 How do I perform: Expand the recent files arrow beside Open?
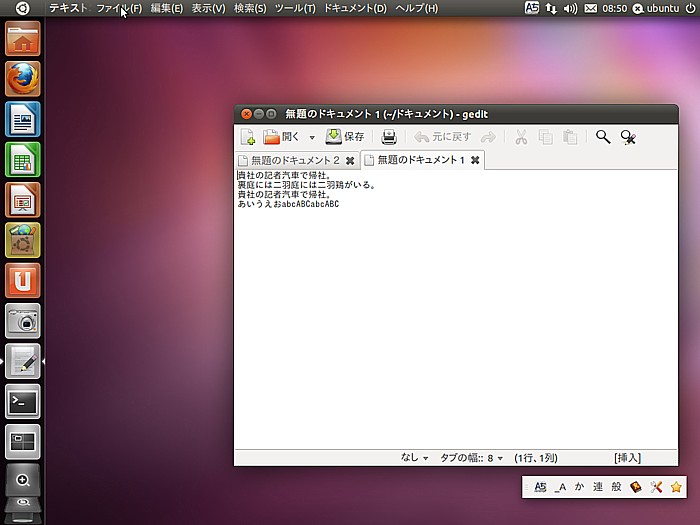coord(312,138)
